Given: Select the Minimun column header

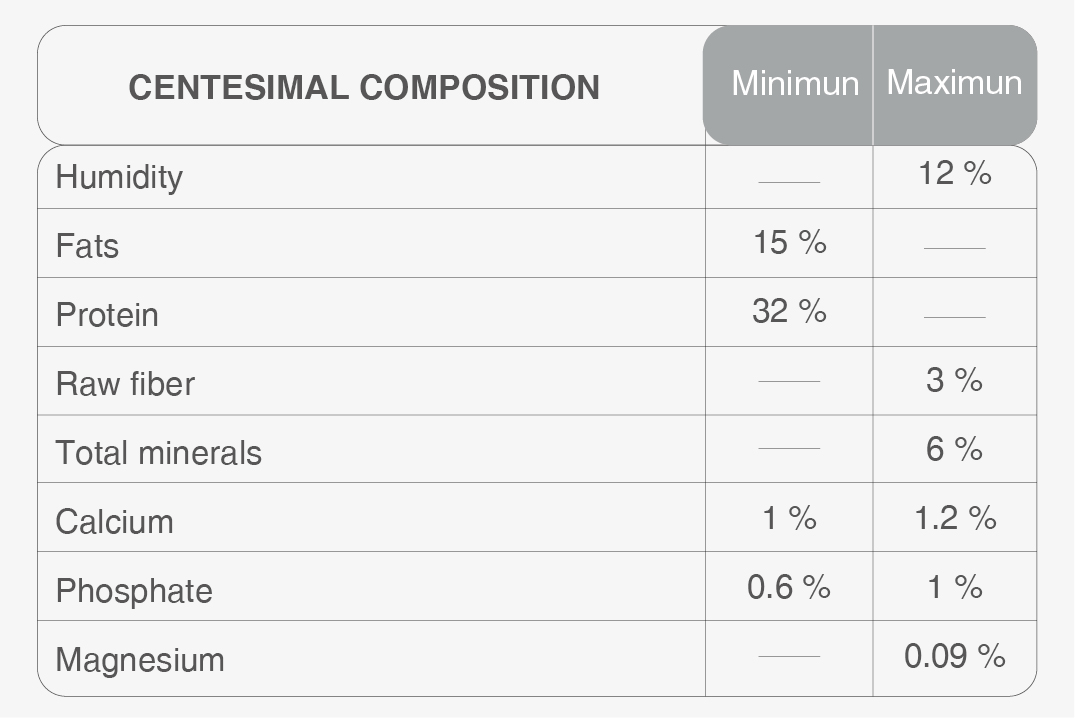Looking at the screenshot, I should click(795, 84).
